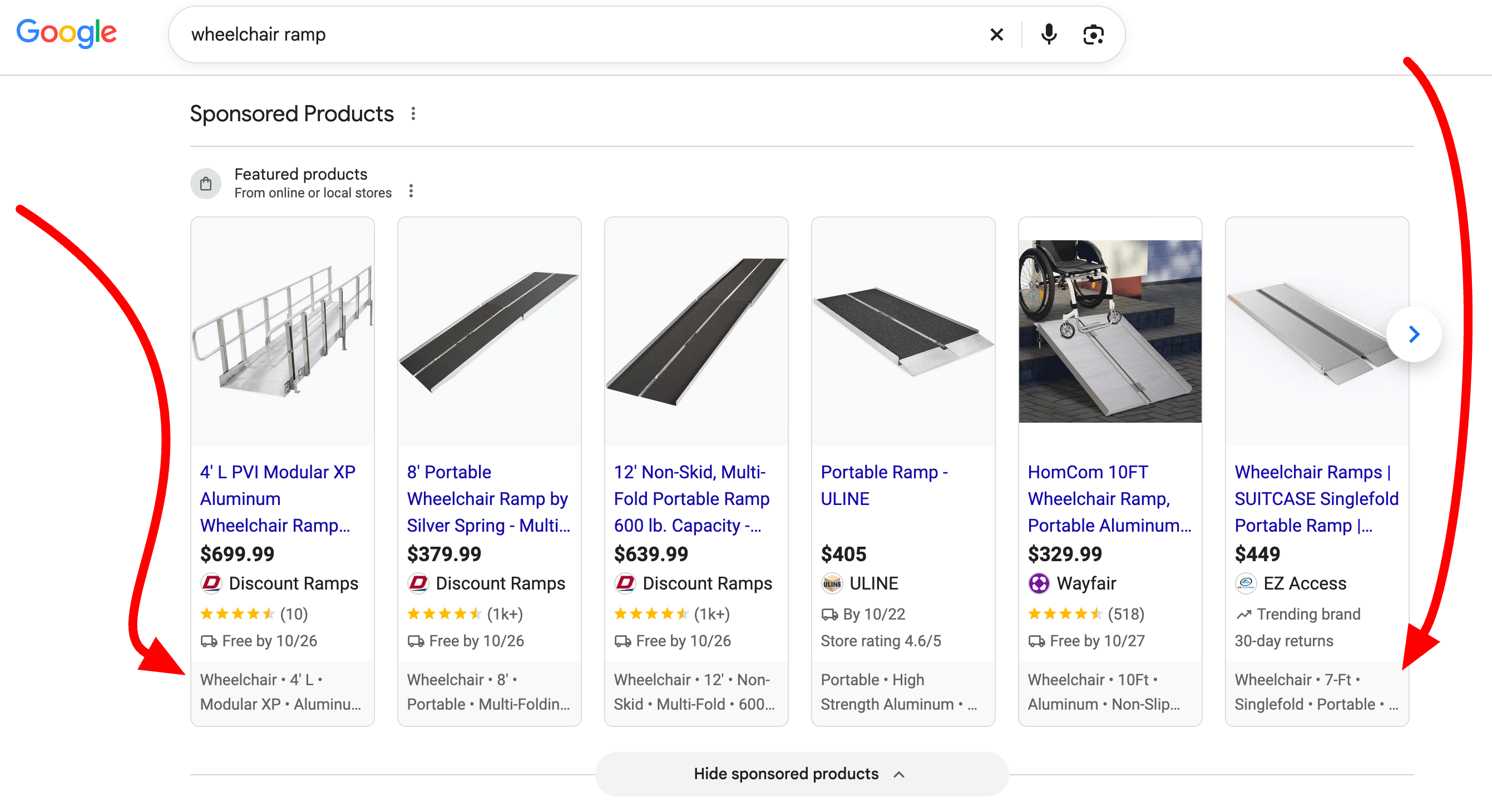
Task: Clear the search box with the X icon
Action: click(996, 34)
